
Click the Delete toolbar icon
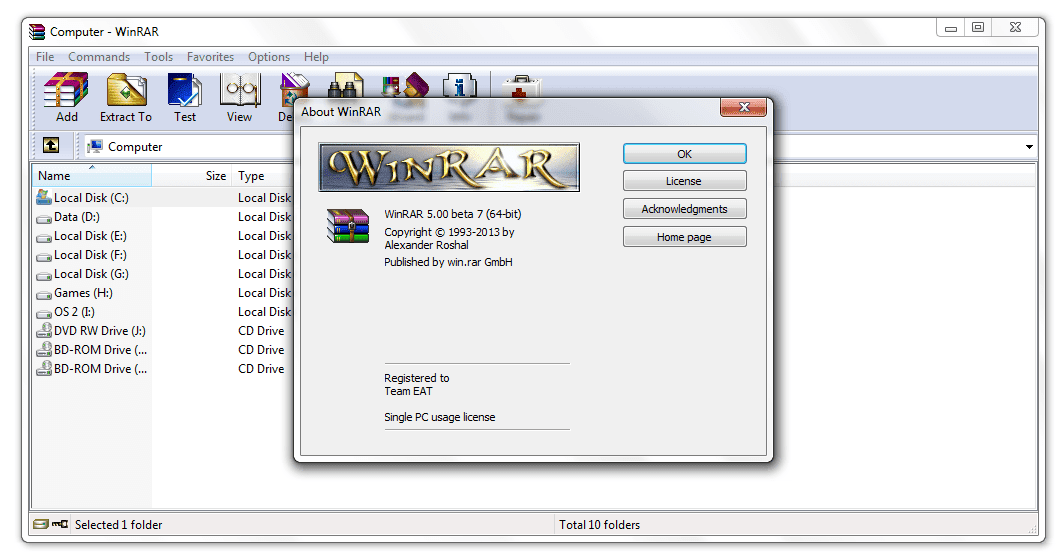[295, 86]
